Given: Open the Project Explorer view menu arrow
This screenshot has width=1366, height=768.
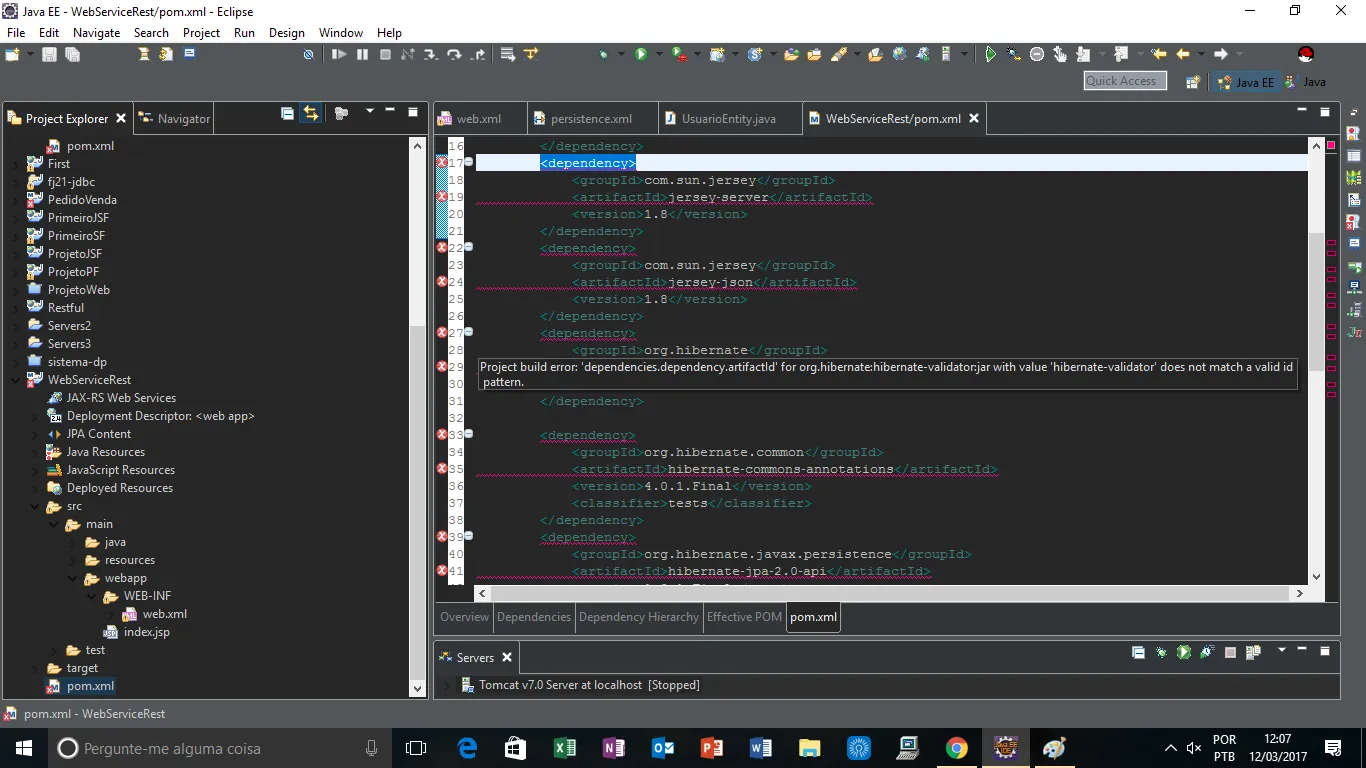Looking at the screenshot, I should [369, 112].
